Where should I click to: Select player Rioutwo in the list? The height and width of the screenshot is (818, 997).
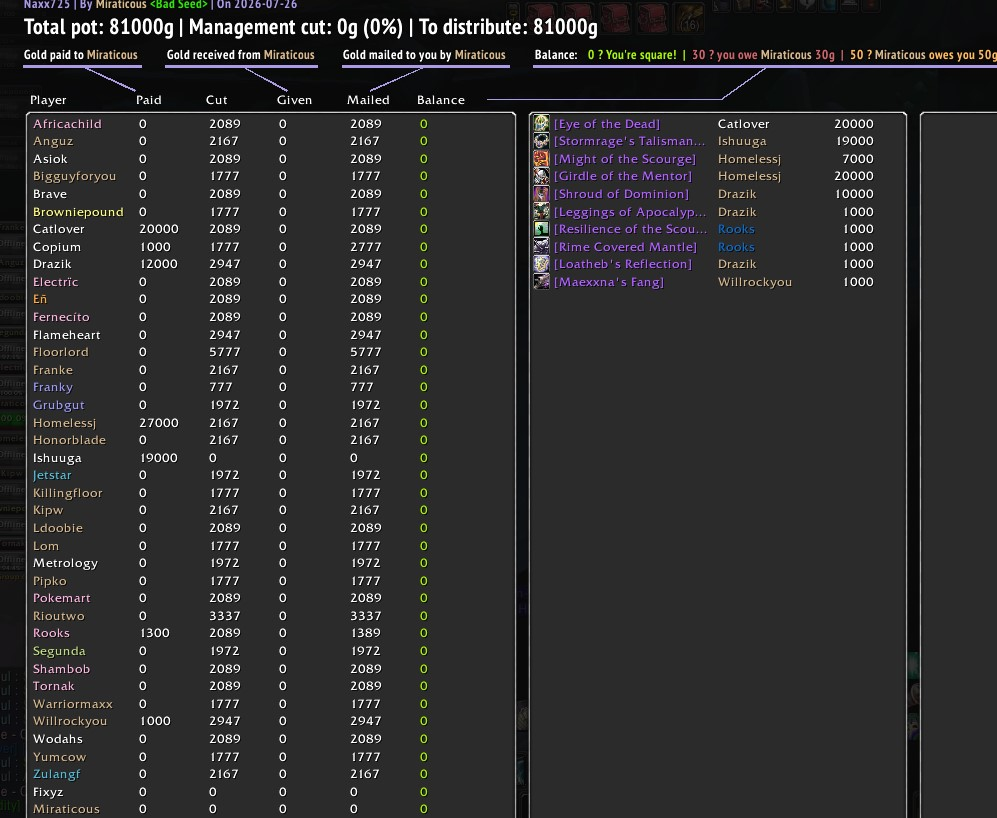58,616
